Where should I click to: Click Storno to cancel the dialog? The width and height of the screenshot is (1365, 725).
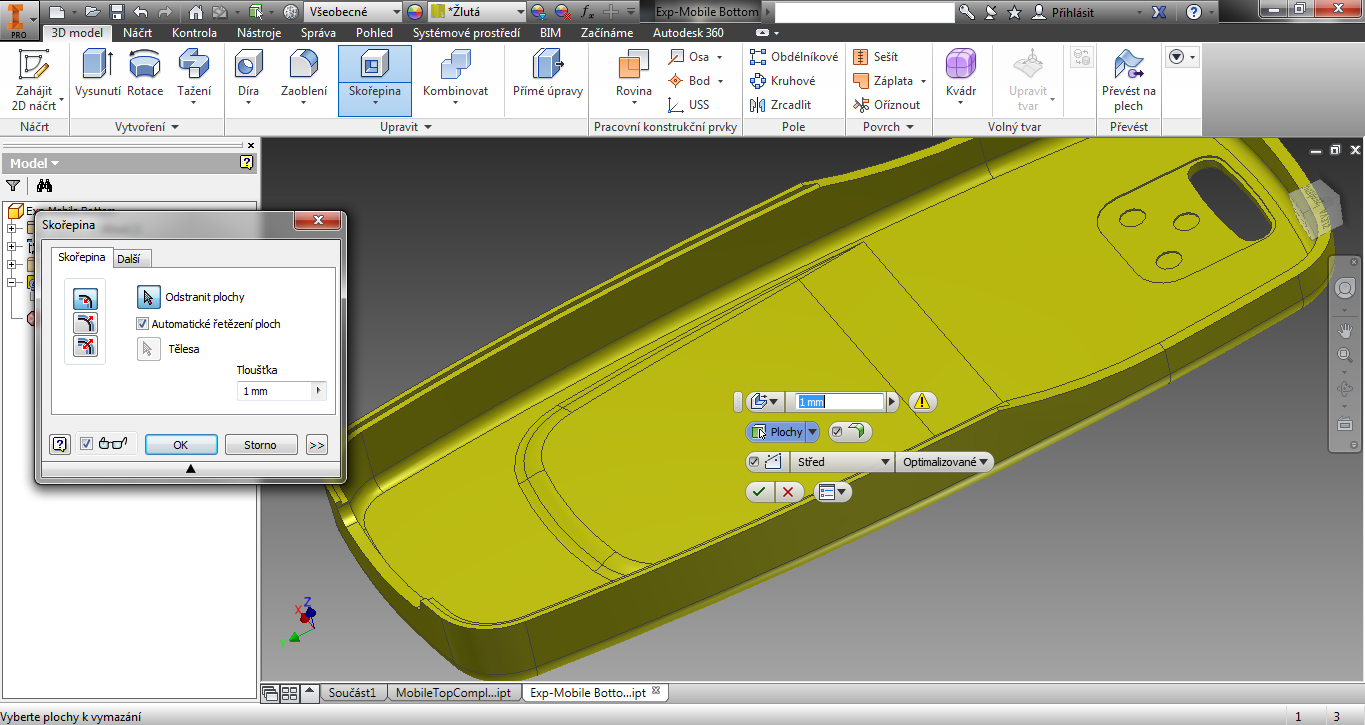tap(260, 445)
